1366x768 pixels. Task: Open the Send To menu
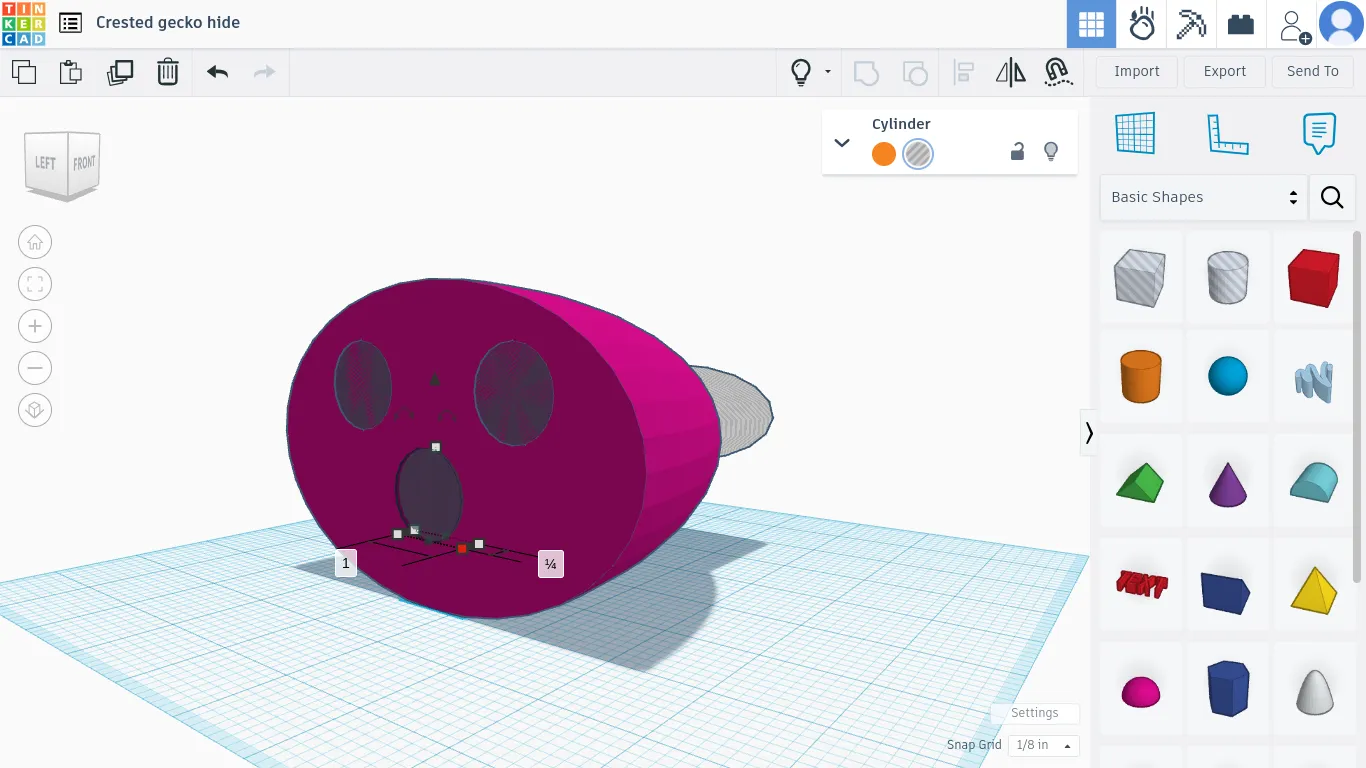tap(1312, 71)
